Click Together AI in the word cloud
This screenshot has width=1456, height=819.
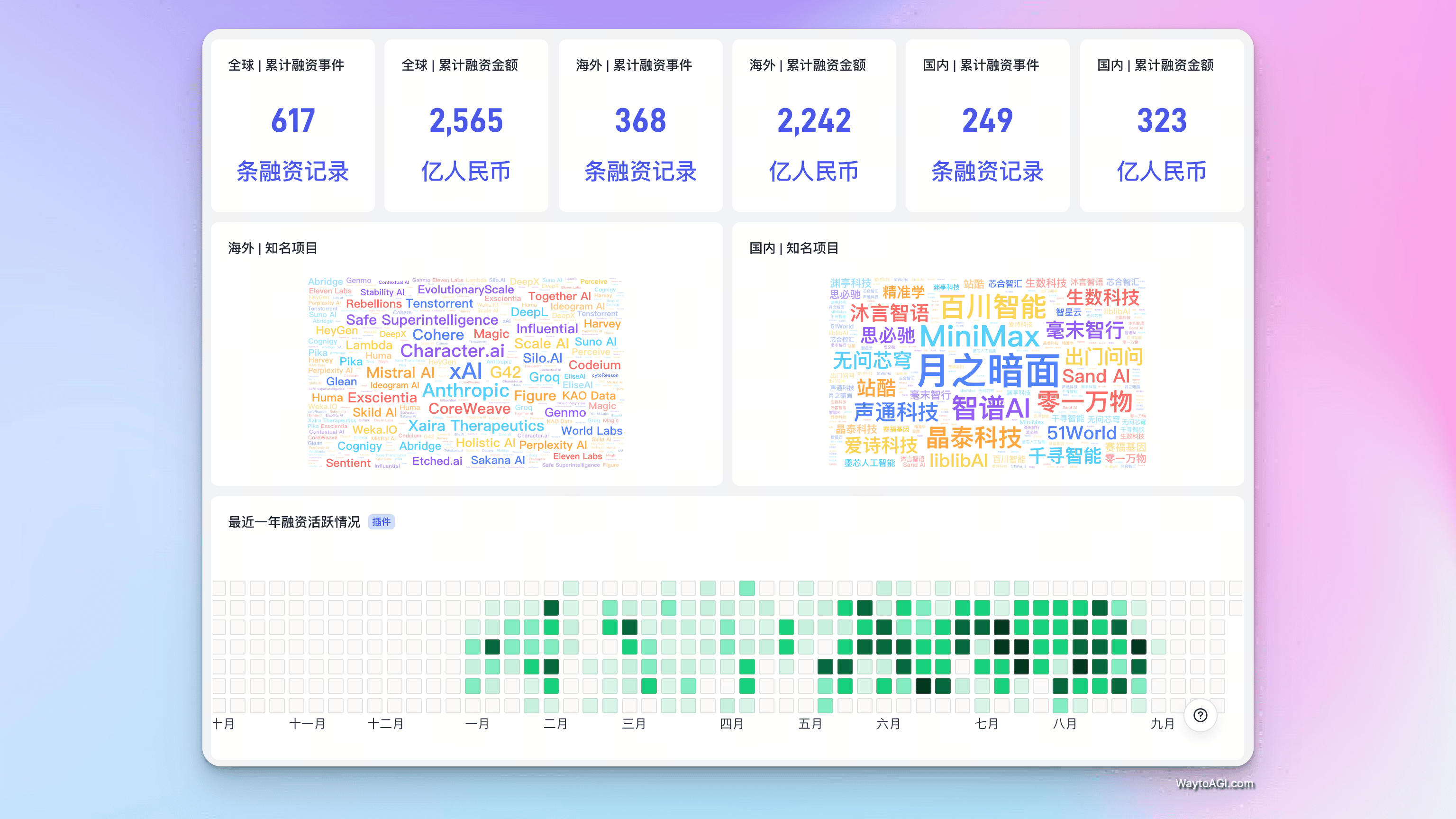pos(560,296)
